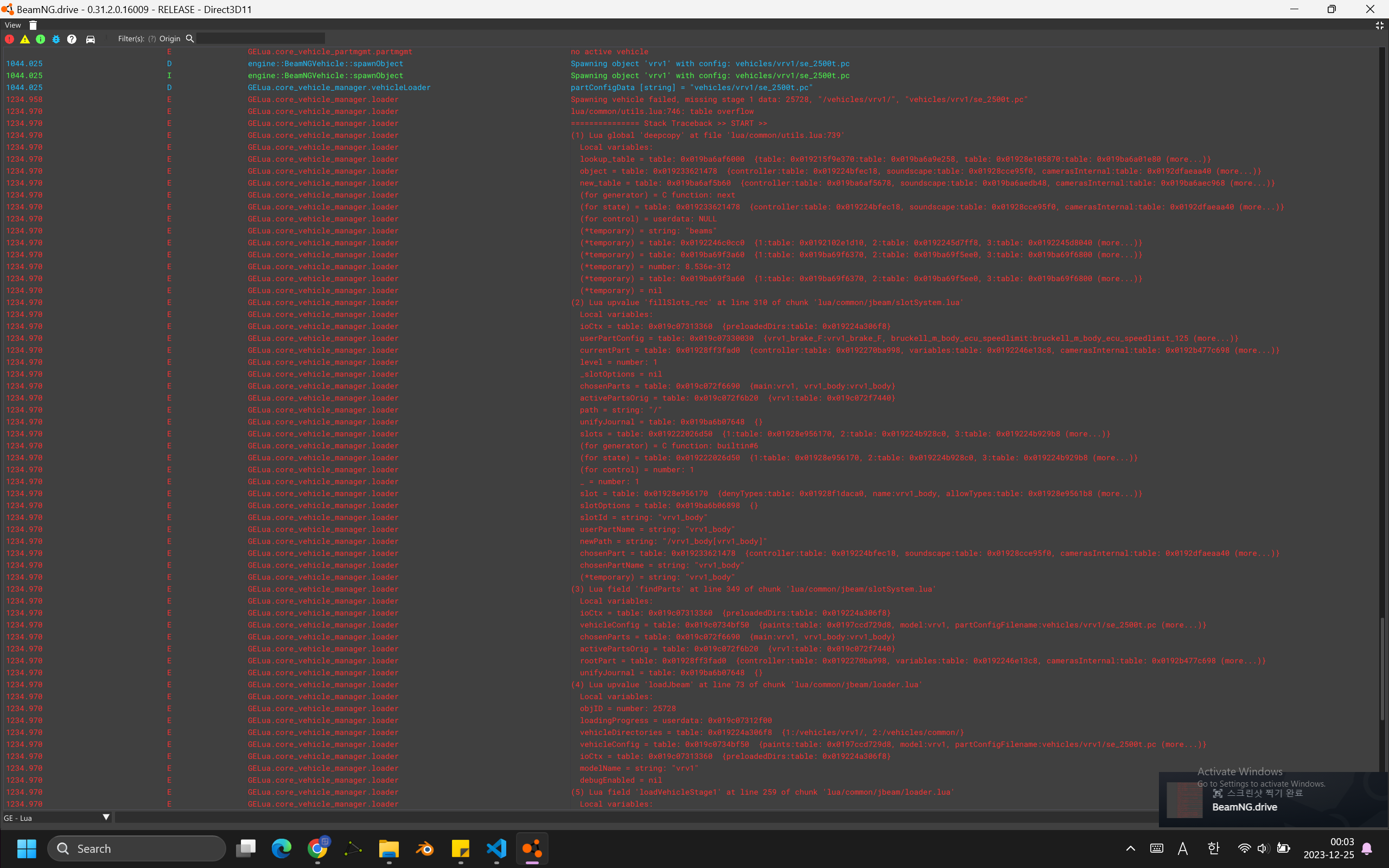This screenshot has width=1389, height=868.
Task: Click the filter help (?) hint
Action: pyautogui.click(x=151, y=39)
